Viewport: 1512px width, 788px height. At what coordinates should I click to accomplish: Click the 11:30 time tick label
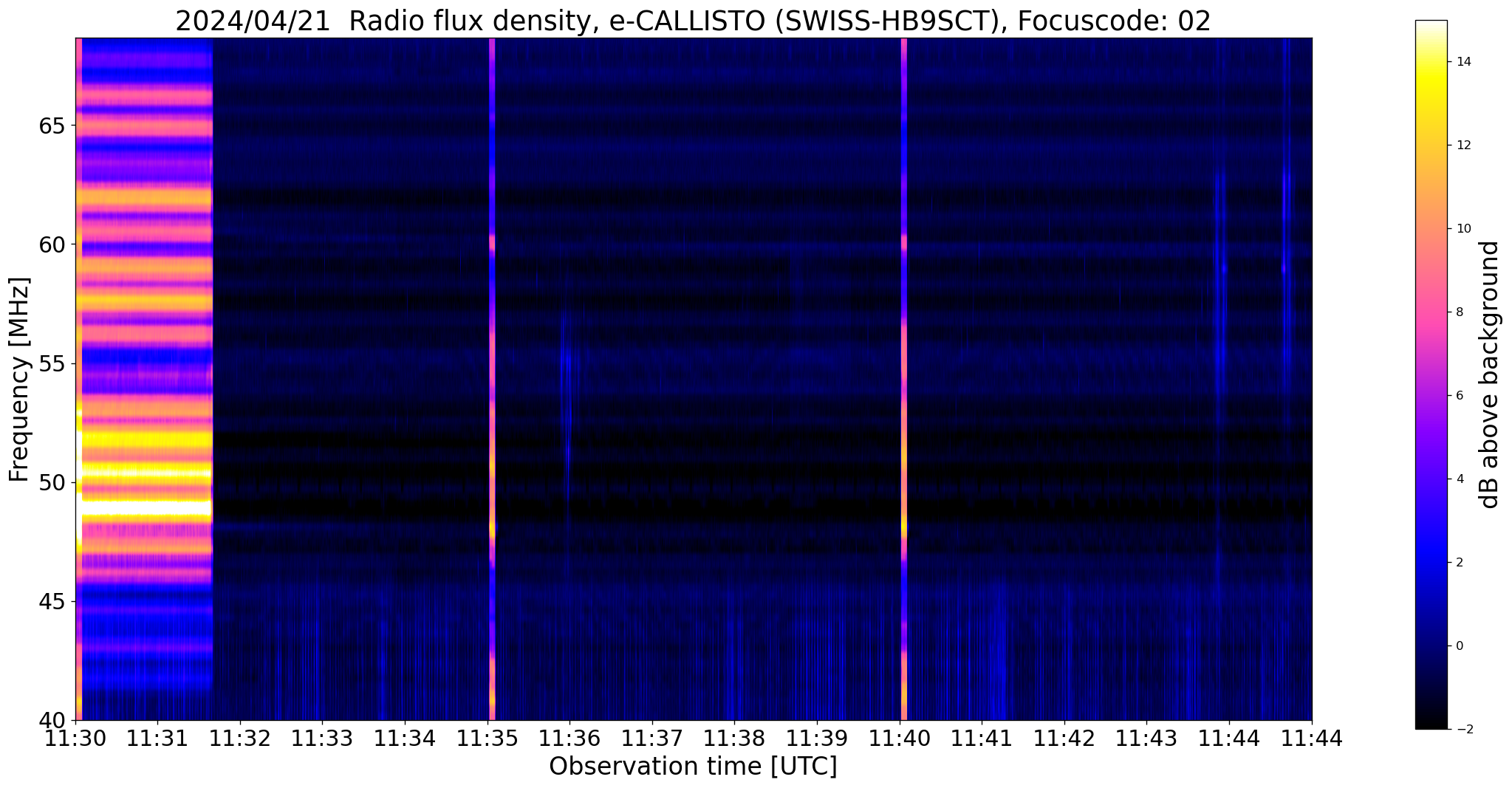76,738
